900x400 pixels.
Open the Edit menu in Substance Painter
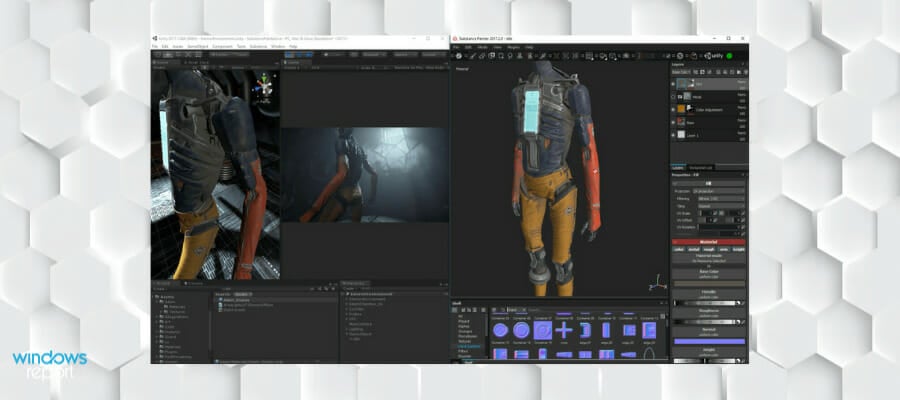tap(468, 47)
